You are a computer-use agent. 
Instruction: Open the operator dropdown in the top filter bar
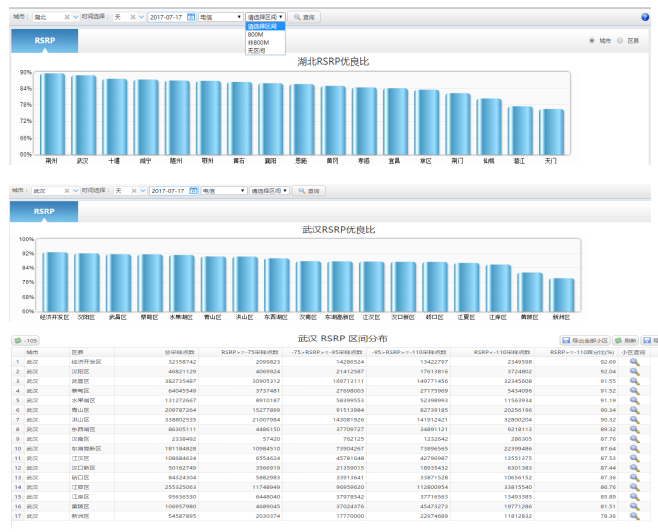[x=221, y=17]
